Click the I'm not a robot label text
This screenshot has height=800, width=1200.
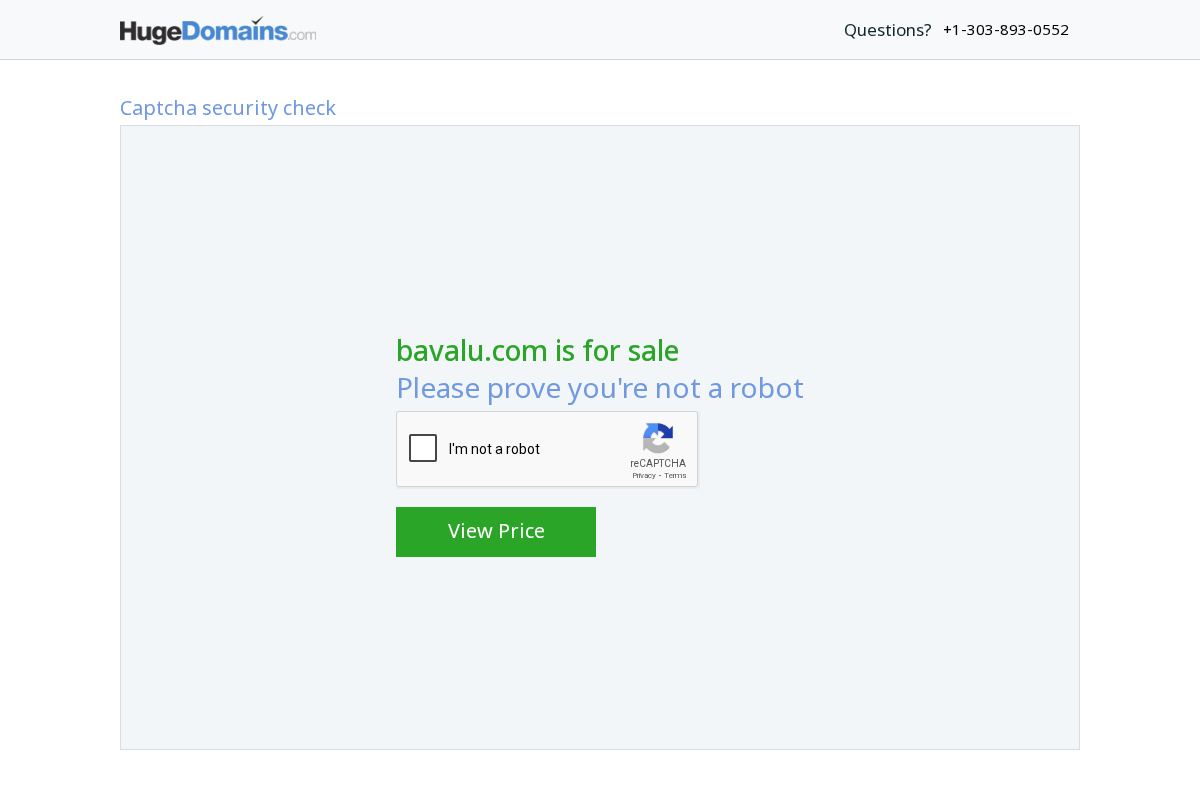coord(494,449)
